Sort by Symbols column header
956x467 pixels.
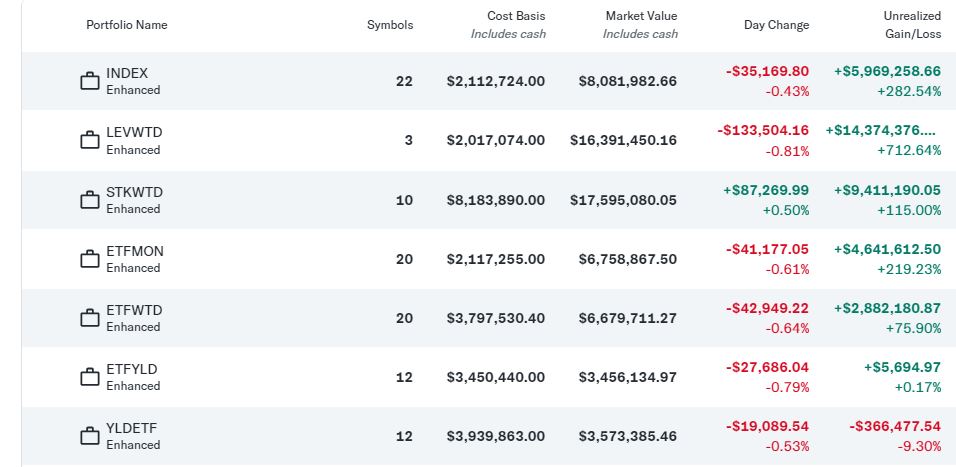pyautogui.click(x=390, y=25)
